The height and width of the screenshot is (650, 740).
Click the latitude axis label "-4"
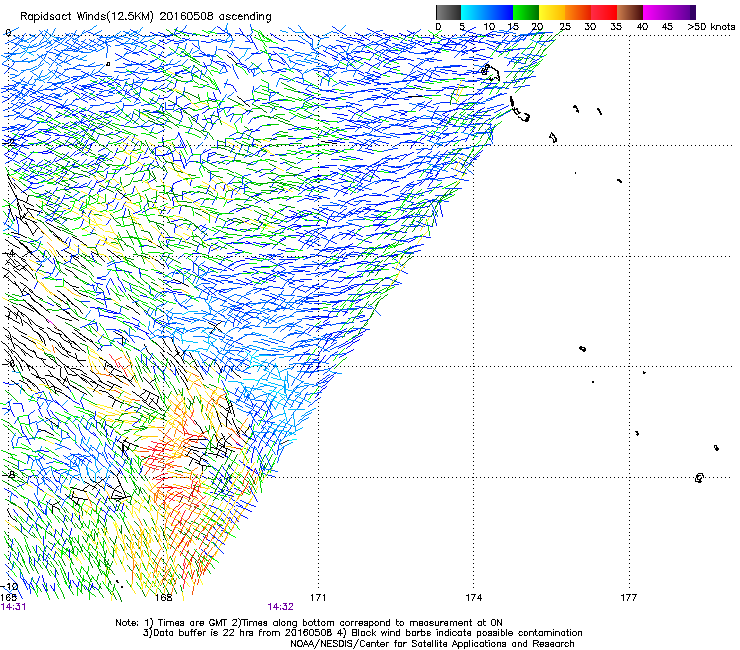tap(9, 253)
